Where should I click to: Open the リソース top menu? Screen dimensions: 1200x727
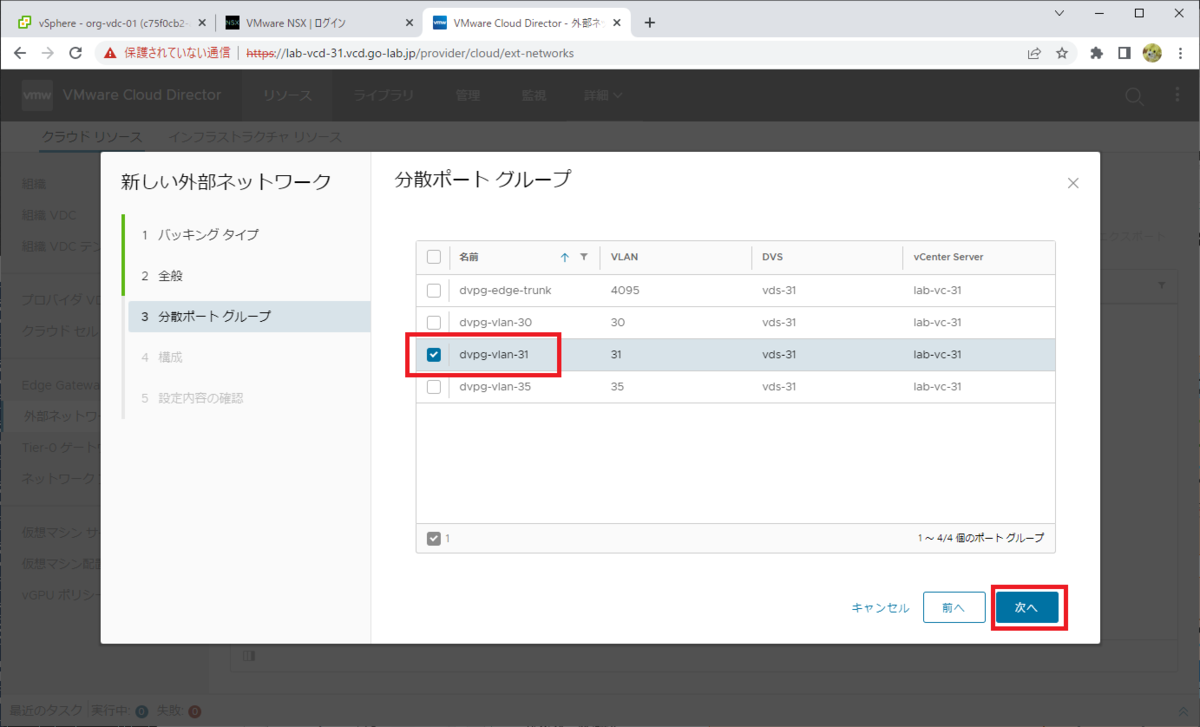[288, 96]
